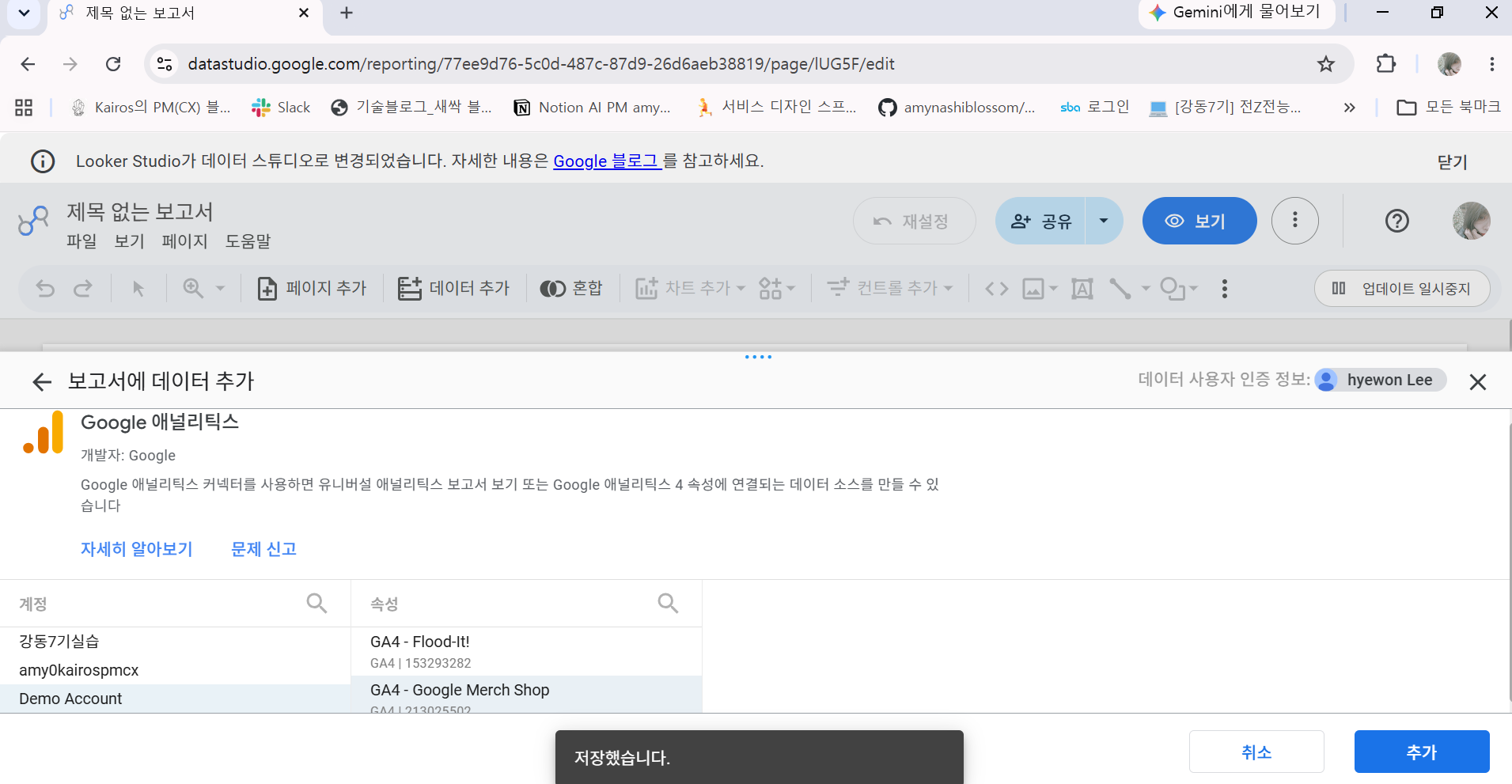The width and height of the screenshot is (1512, 784).
Task: Click the 취소 cancel button
Action: click(x=1256, y=752)
